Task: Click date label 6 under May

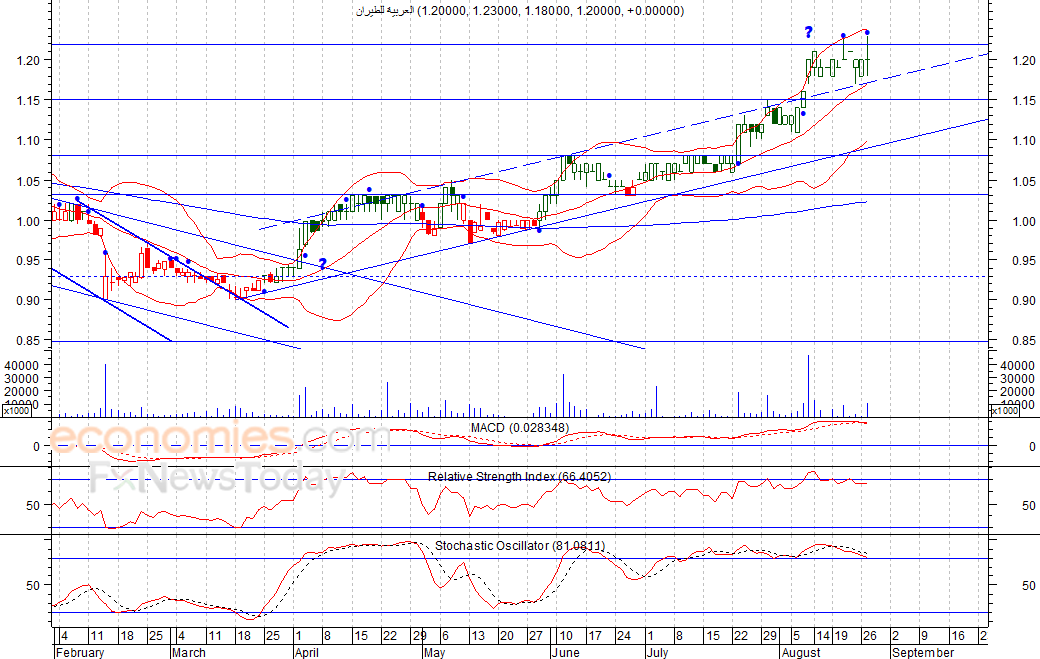Action: pos(445,636)
